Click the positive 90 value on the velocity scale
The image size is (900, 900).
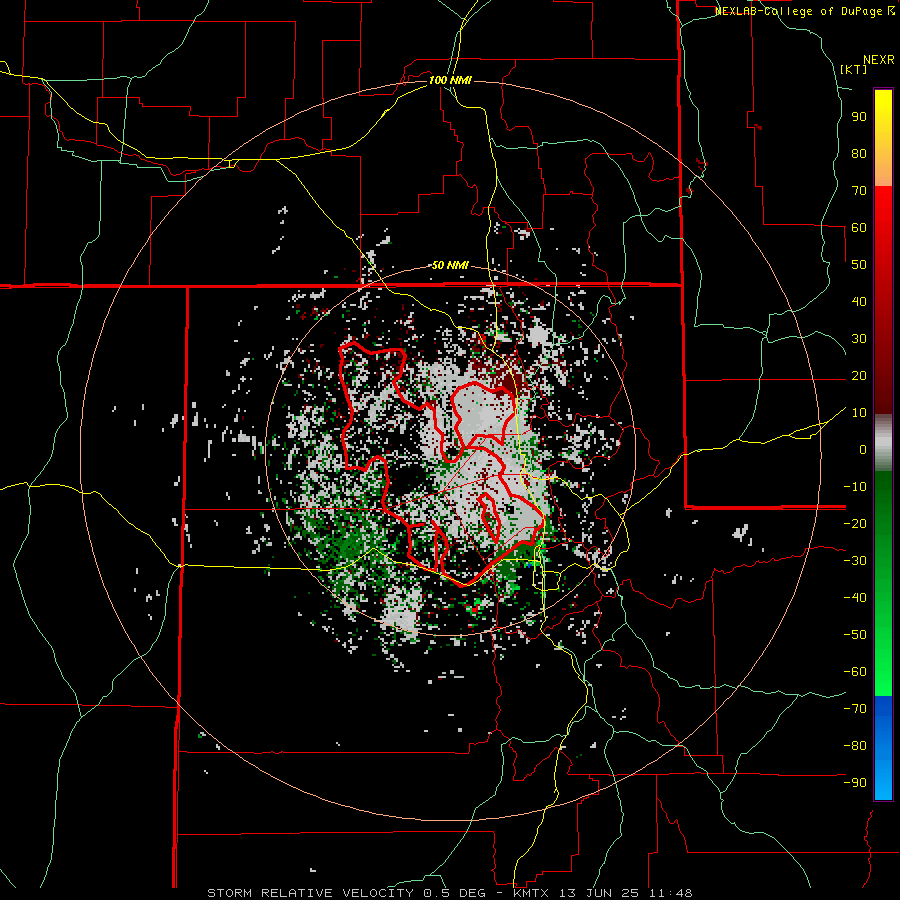(859, 117)
